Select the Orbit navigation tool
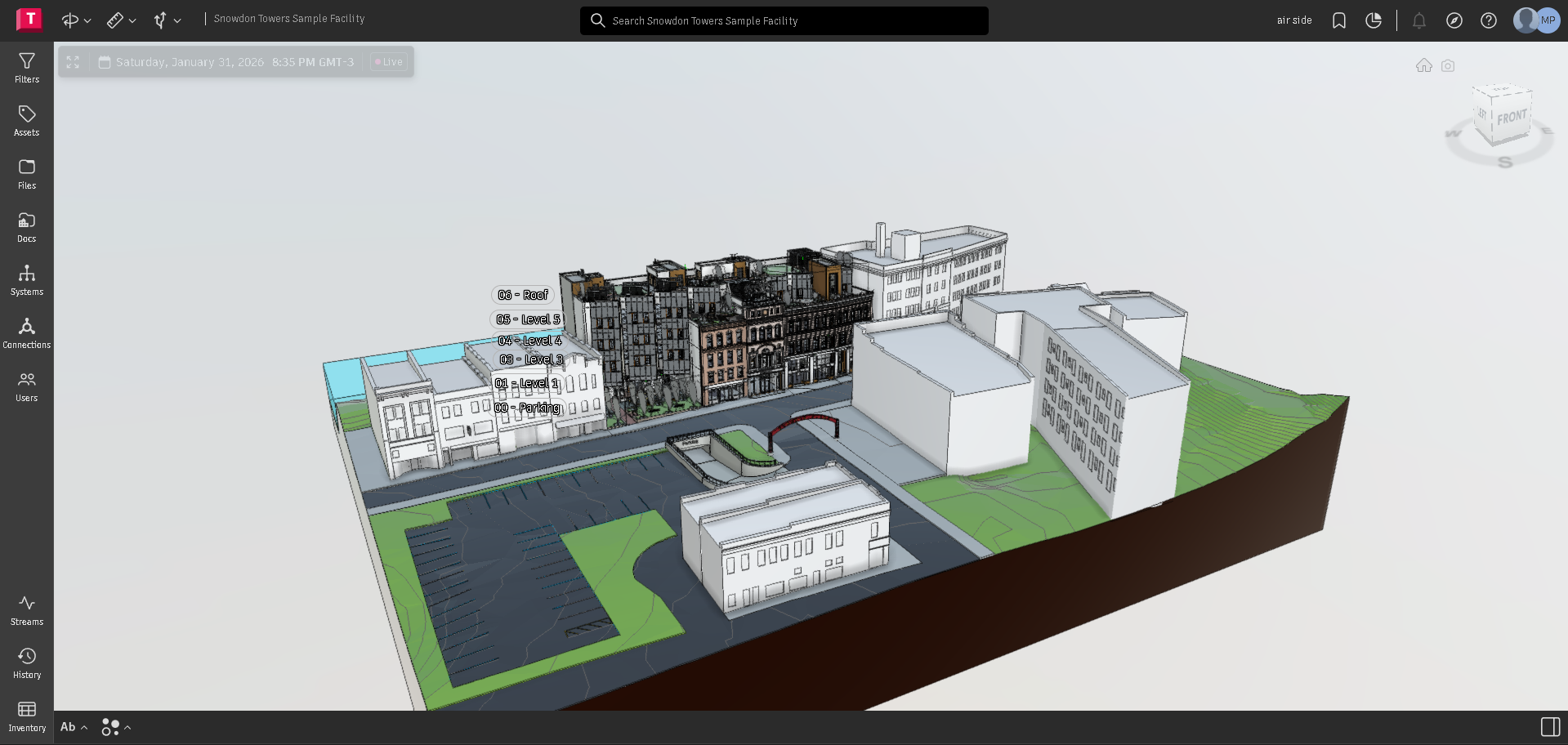Screen dimensions: 1568x745 tap(69, 20)
